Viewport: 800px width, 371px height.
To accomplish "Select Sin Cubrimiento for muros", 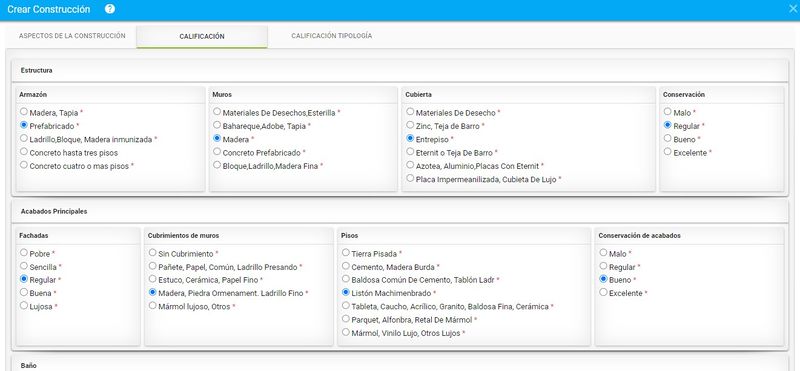I will click(x=153, y=253).
